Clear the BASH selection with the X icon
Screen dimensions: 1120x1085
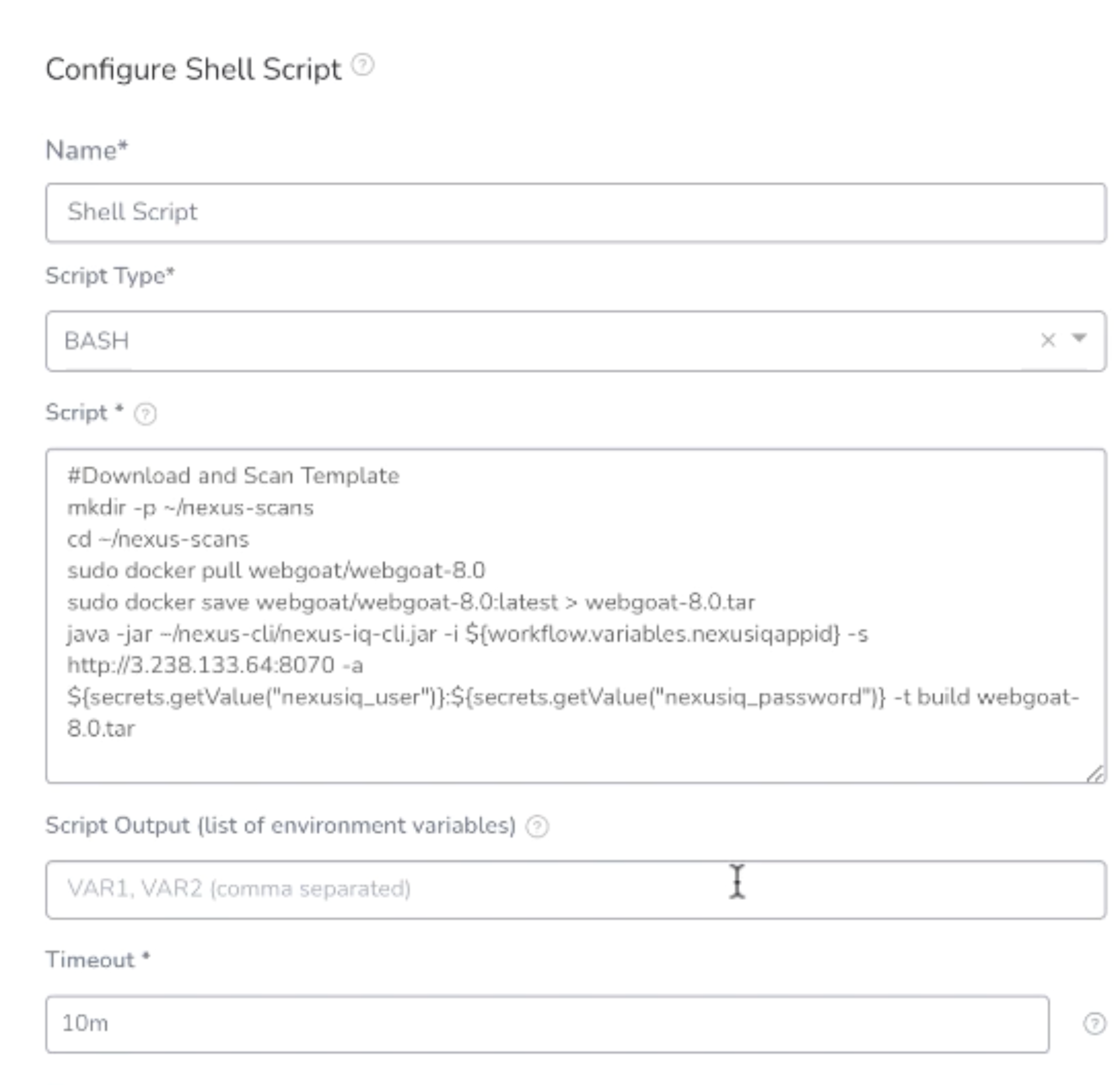tap(1047, 341)
